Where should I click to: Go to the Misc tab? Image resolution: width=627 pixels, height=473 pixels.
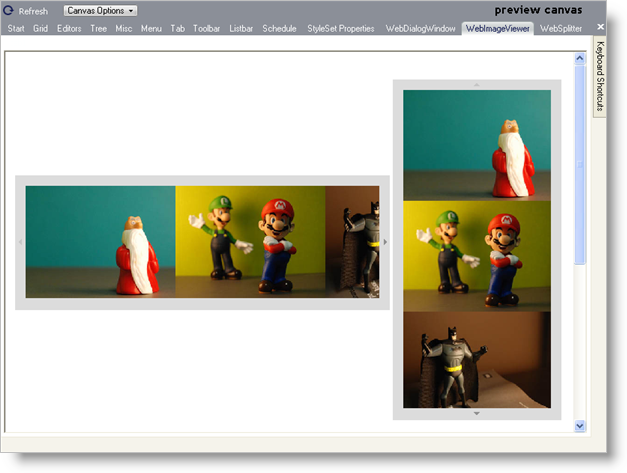(x=124, y=28)
